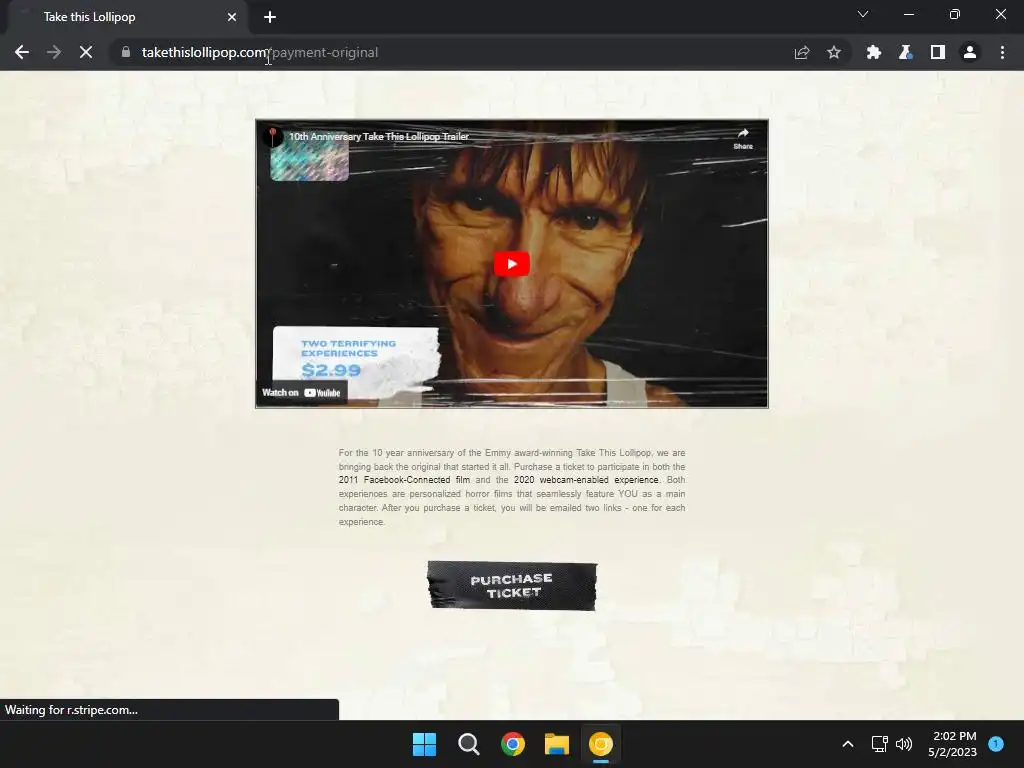Share this page from address bar
Viewport: 1024px width, 768px height.
coord(802,52)
